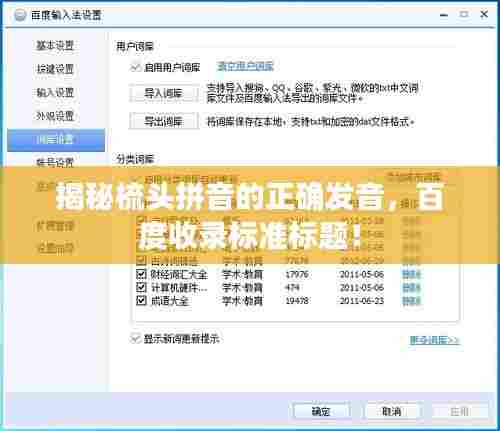Select the 计算机硬件... row name
Image resolution: width=500 pixels, height=431 pixels.
pyautogui.click(x=179, y=287)
